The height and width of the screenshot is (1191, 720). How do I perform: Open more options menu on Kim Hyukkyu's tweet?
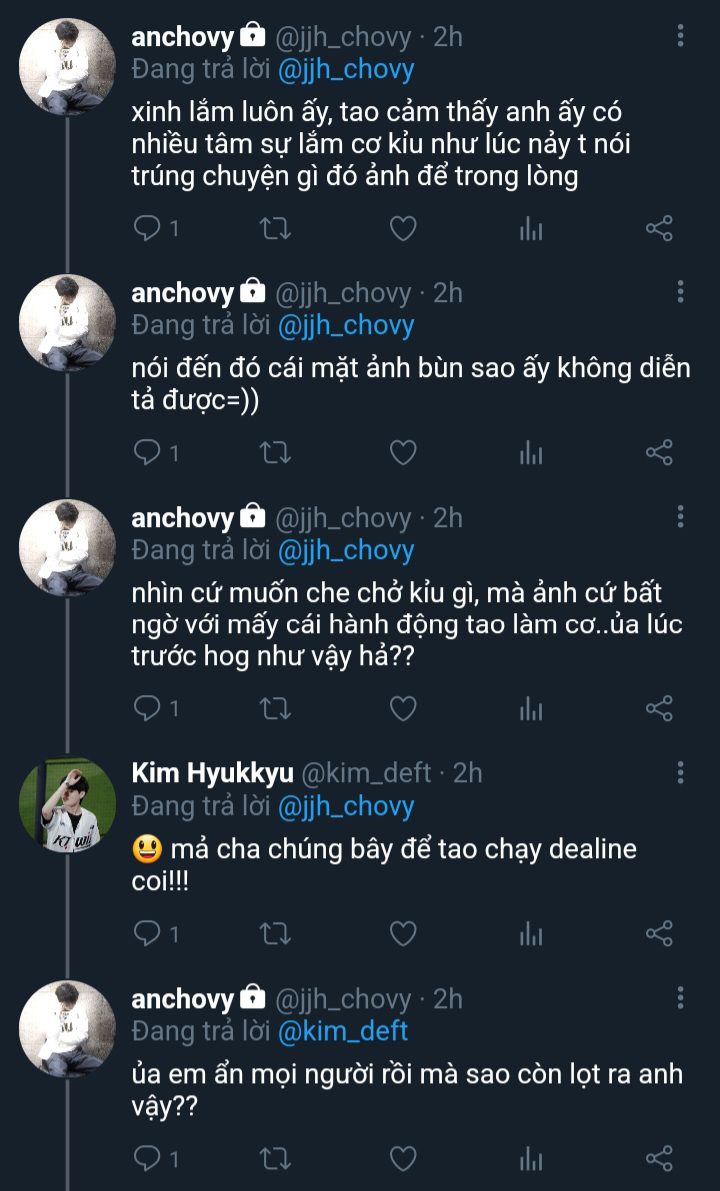[681, 773]
